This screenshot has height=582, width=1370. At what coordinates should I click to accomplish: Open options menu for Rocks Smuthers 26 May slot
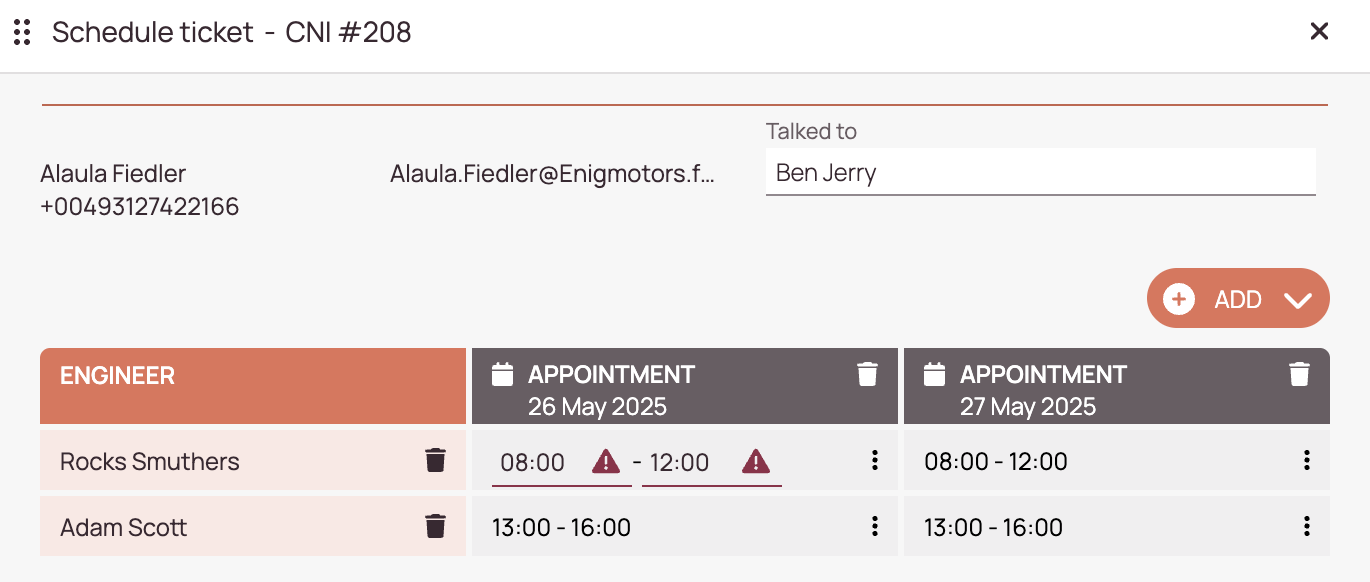click(x=875, y=461)
